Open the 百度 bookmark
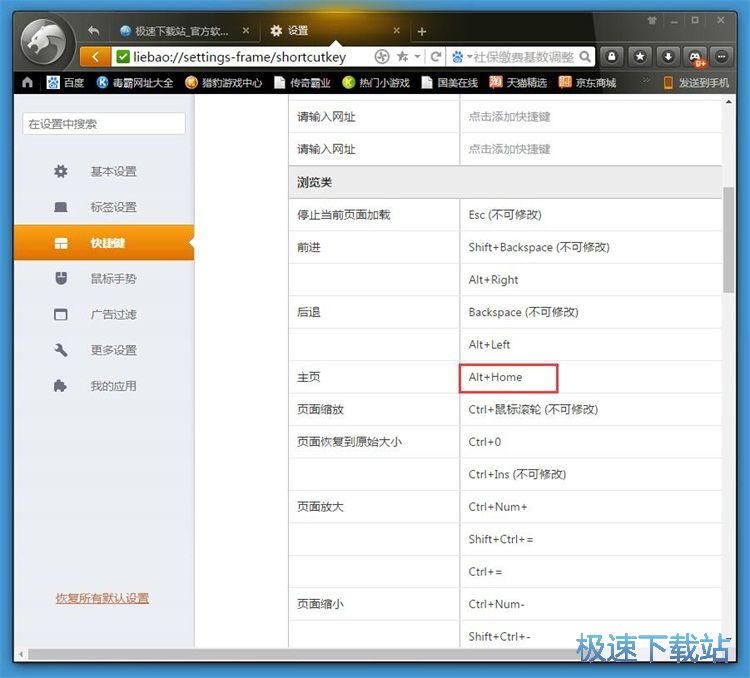Screen dimensions: 750x678 pyautogui.click(x=66, y=82)
